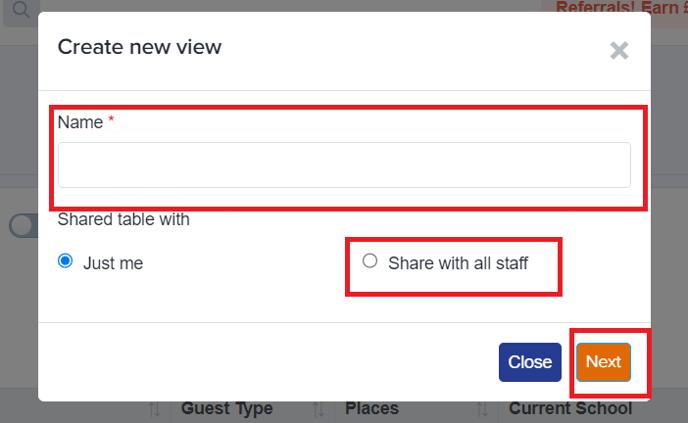Click sort arrows beside Places column

tap(319, 409)
